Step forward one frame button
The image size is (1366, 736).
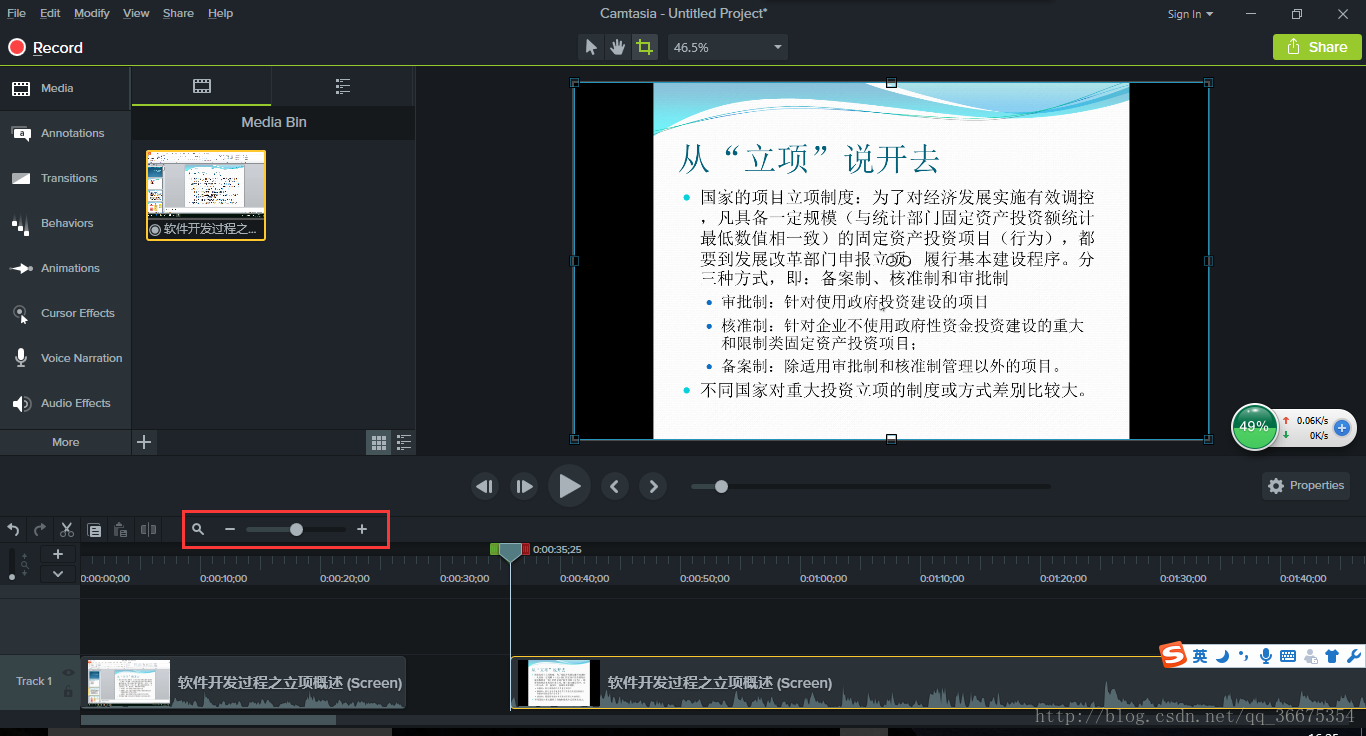[524, 487]
